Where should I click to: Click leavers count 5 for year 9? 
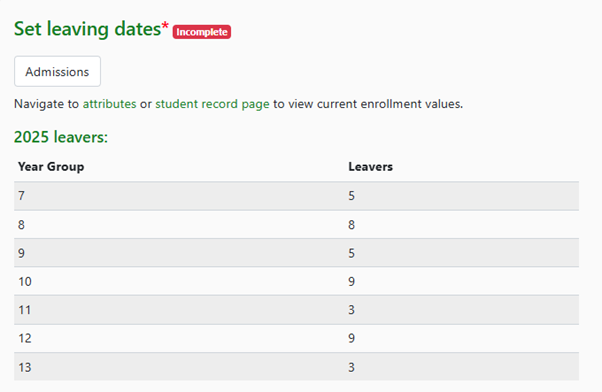(462, 253)
